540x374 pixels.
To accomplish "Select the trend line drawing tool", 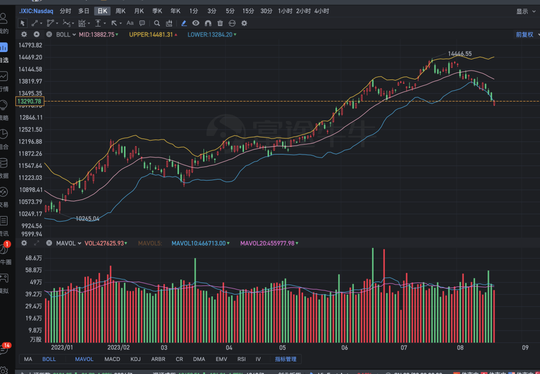I will pyautogui.click(x=34, y=23).
